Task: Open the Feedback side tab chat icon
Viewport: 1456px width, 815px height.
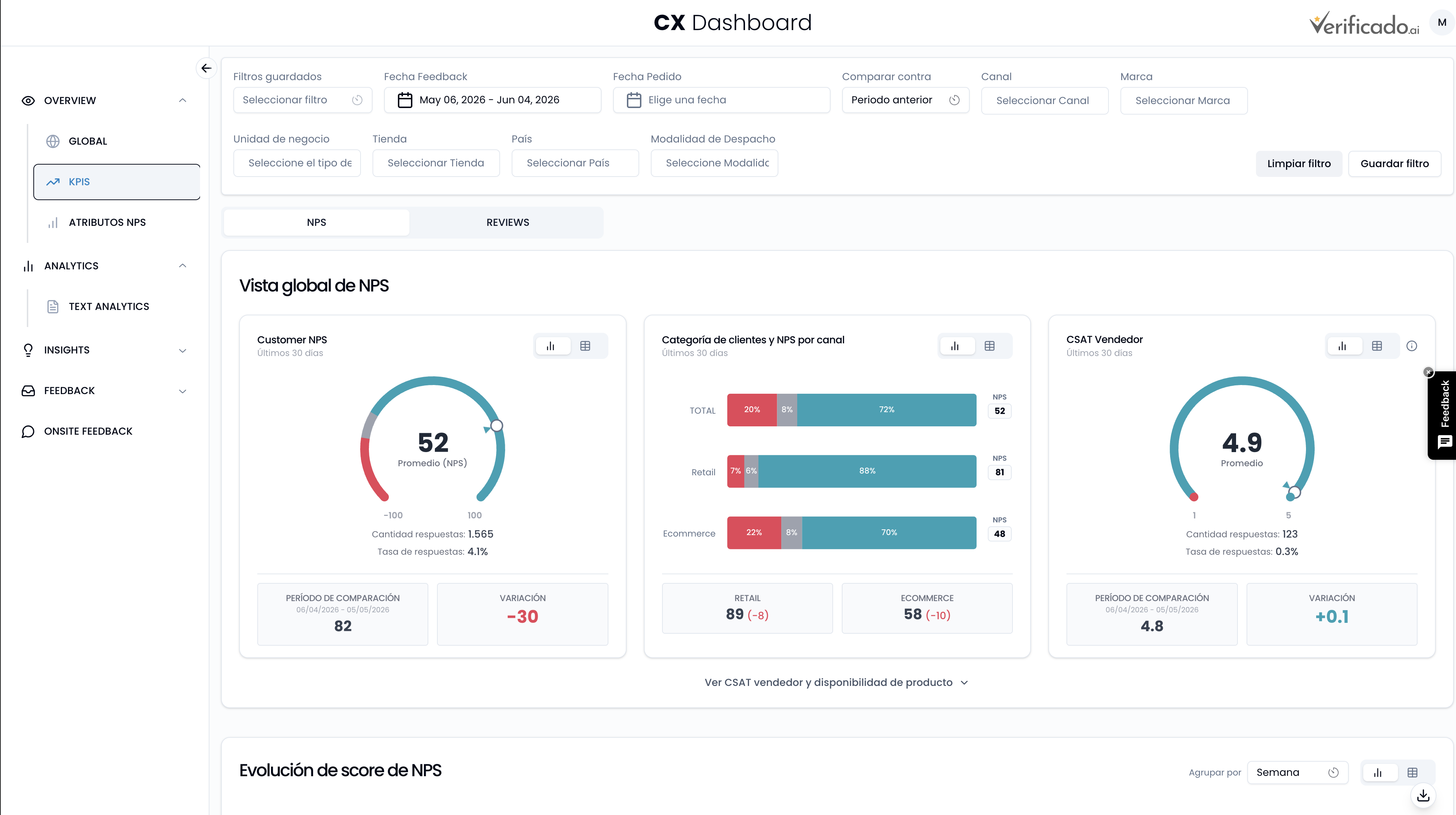Action: click(1444, 442)
